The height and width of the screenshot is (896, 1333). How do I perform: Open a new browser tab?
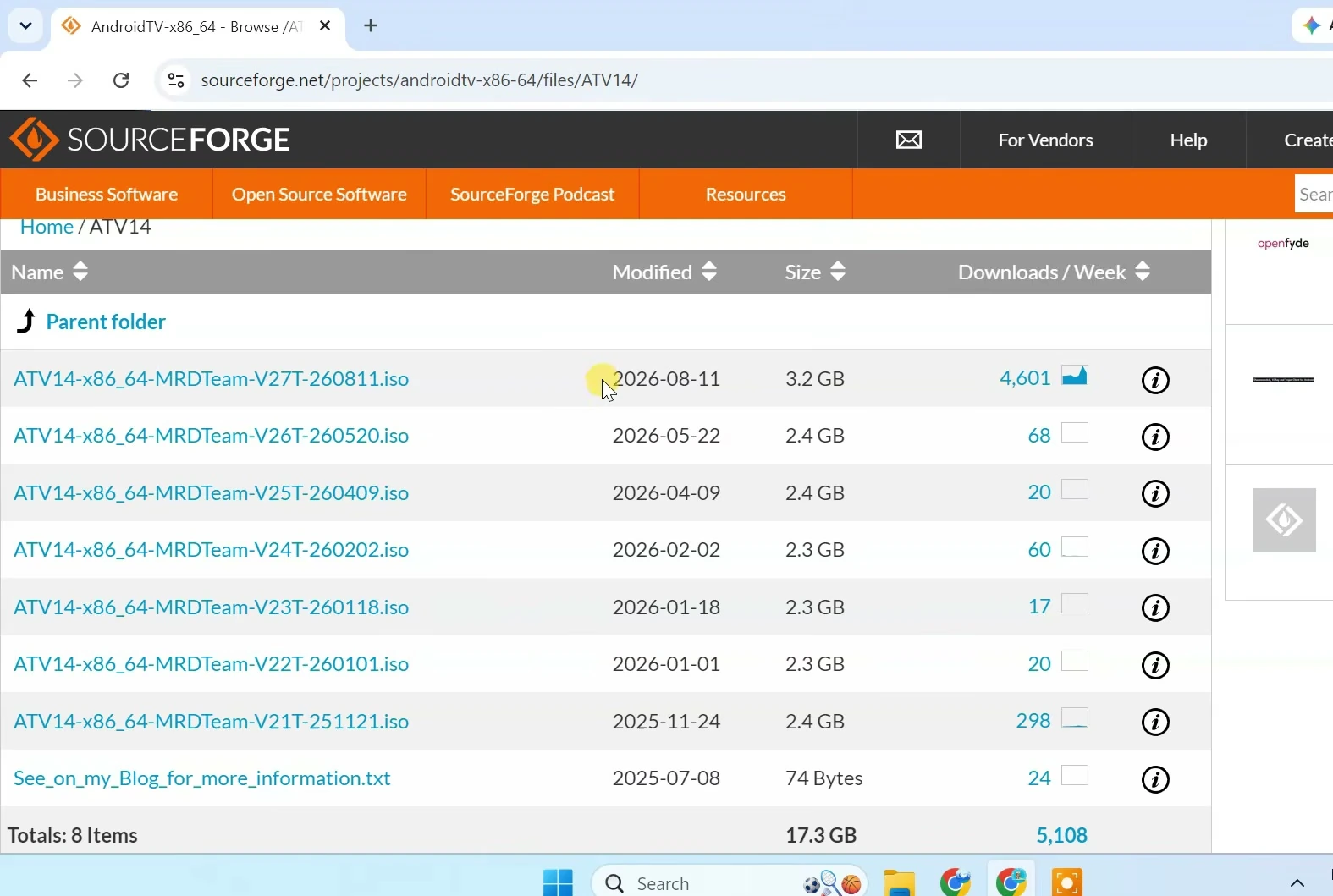tap(371, 26)
